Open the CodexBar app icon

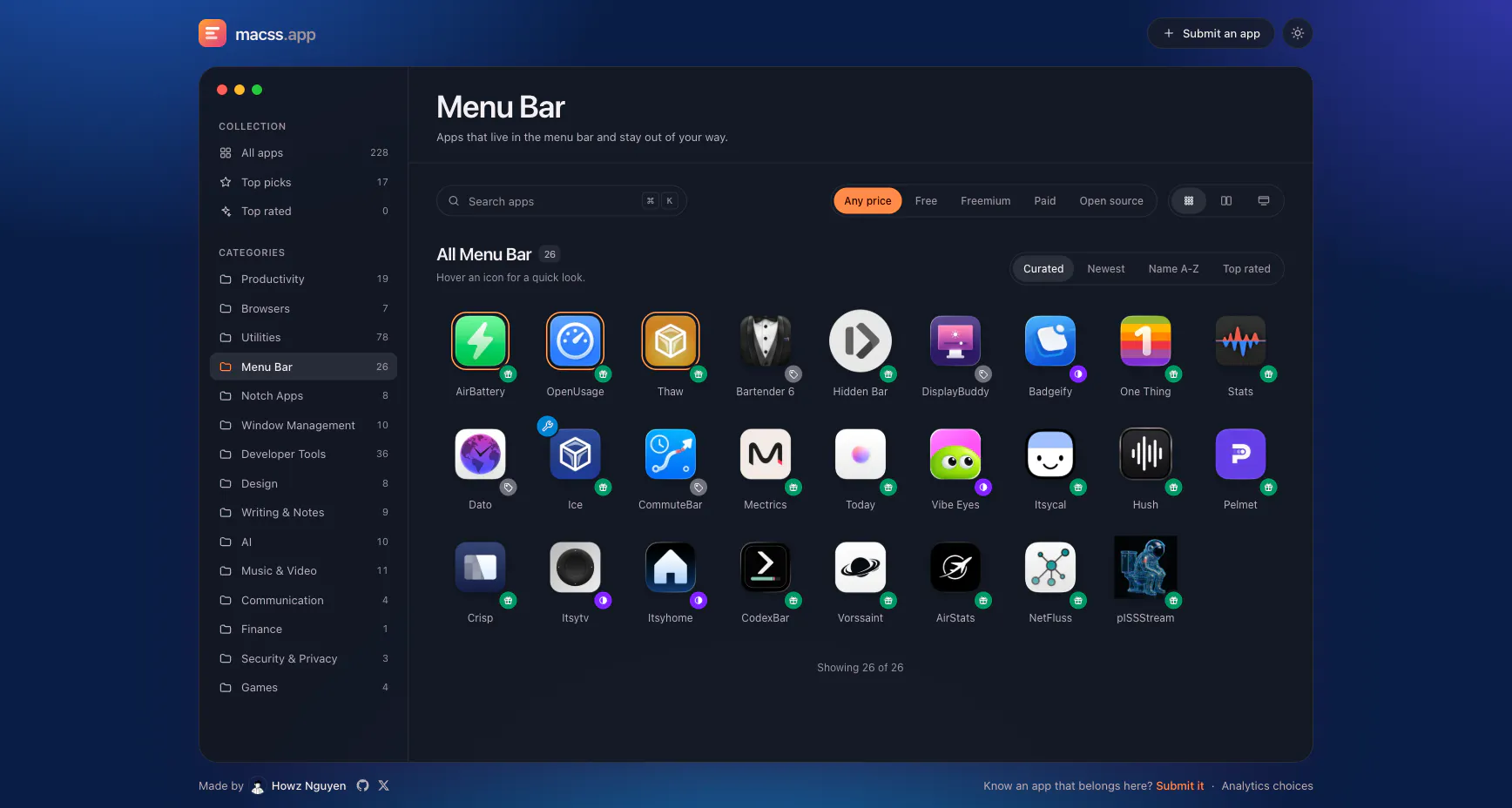coord(765,567)
